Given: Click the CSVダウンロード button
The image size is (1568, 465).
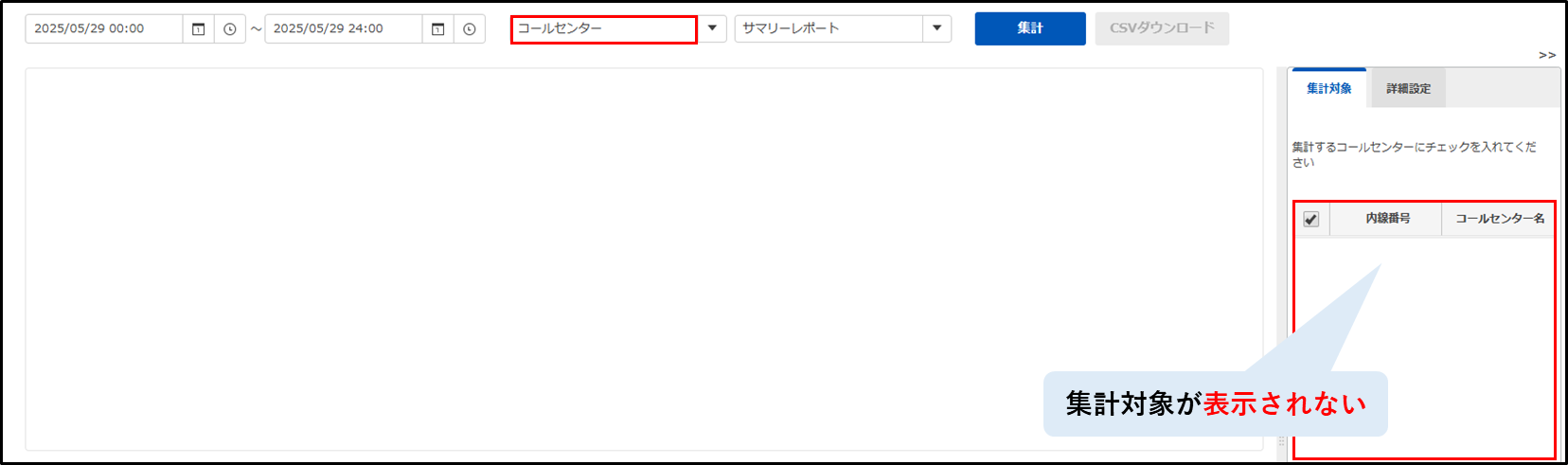Looking at the screenshot, I should (1162, 28).
